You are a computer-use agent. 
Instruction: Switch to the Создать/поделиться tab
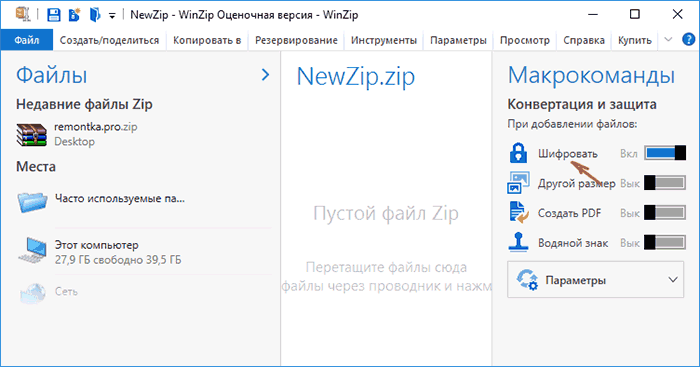(109, 40)
